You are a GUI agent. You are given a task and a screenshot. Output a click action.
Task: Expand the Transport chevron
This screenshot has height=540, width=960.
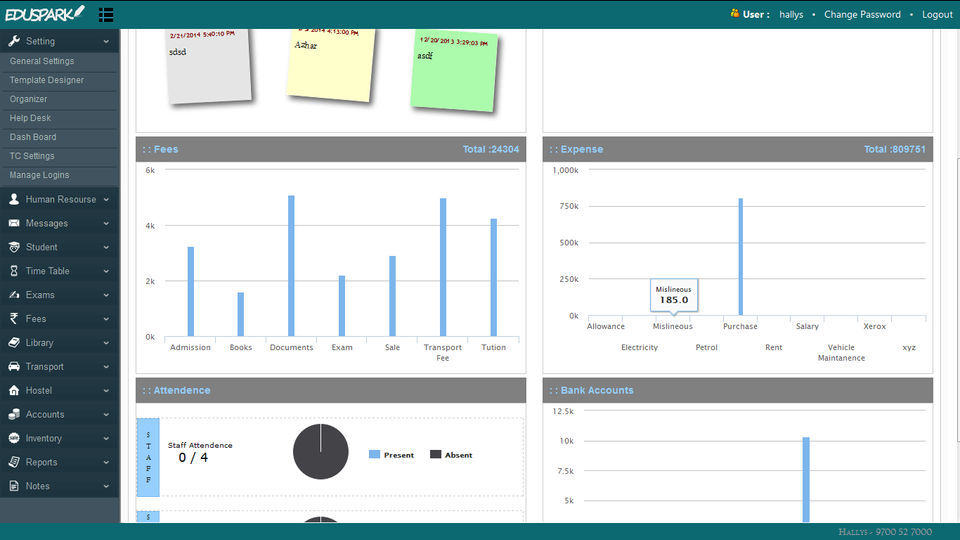[106, 367]
